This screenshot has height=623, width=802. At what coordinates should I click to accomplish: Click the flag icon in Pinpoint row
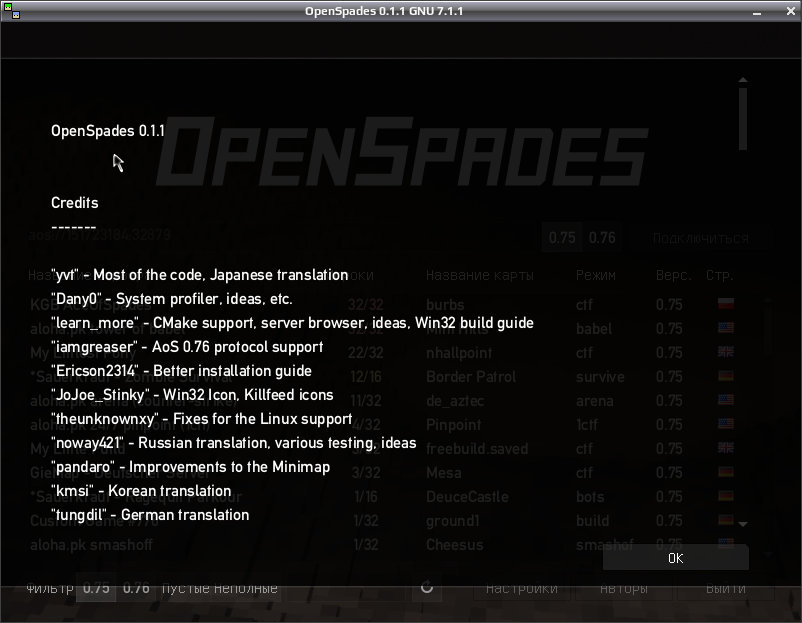726,424
